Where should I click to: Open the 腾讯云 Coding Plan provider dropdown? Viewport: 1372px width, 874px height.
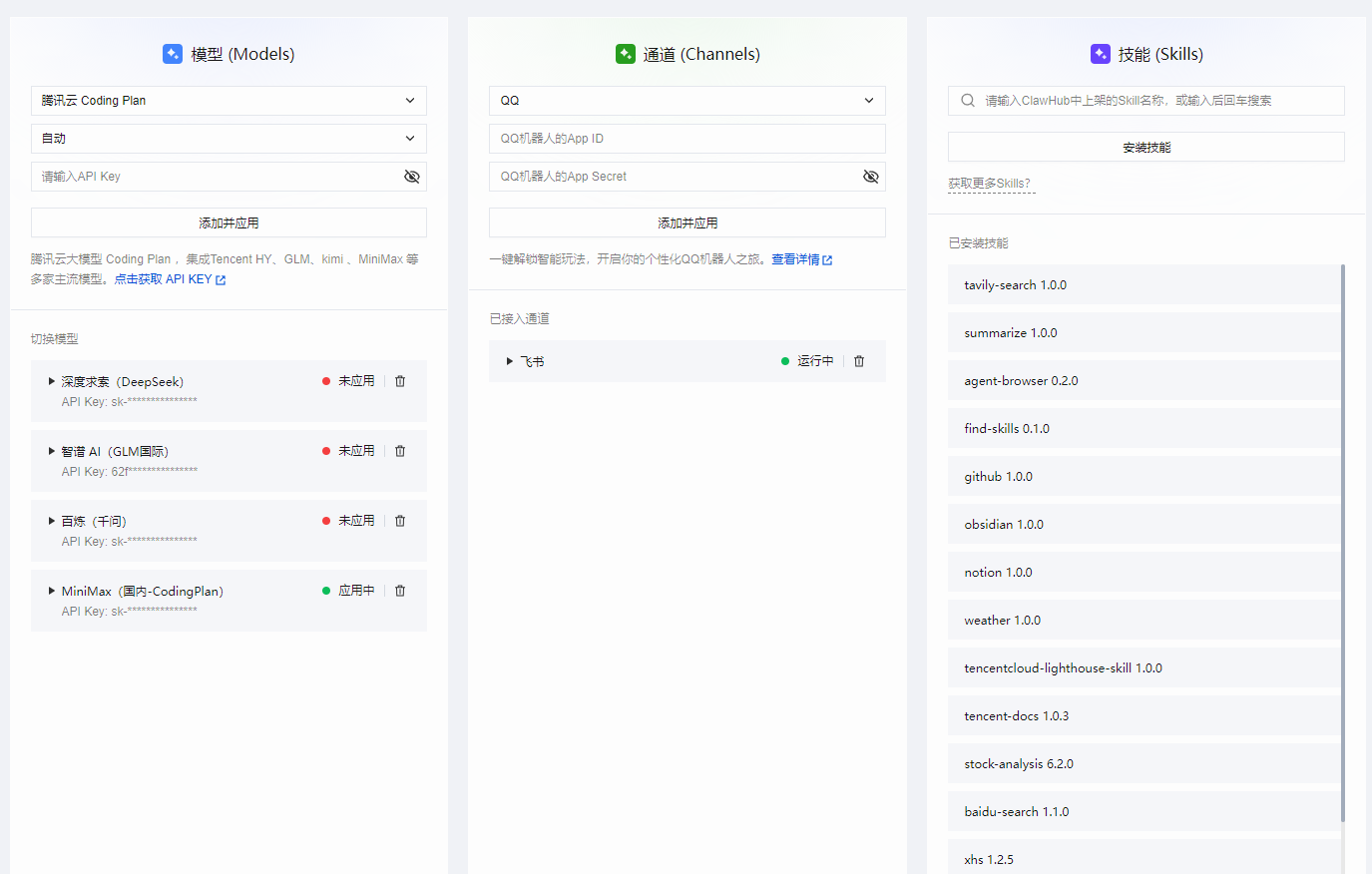pyautogui.click(x=229, y=101)
